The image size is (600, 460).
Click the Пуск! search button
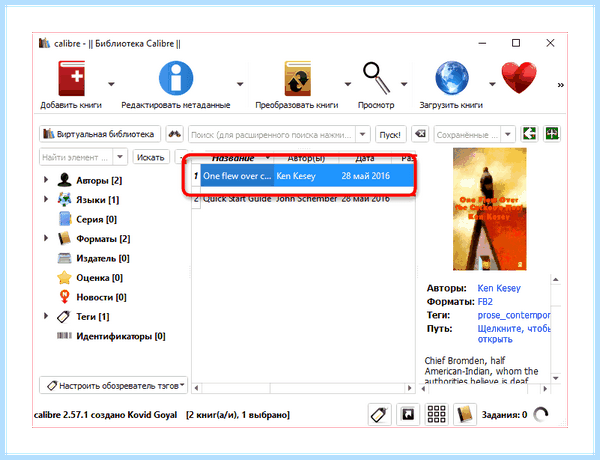point(390,135)
